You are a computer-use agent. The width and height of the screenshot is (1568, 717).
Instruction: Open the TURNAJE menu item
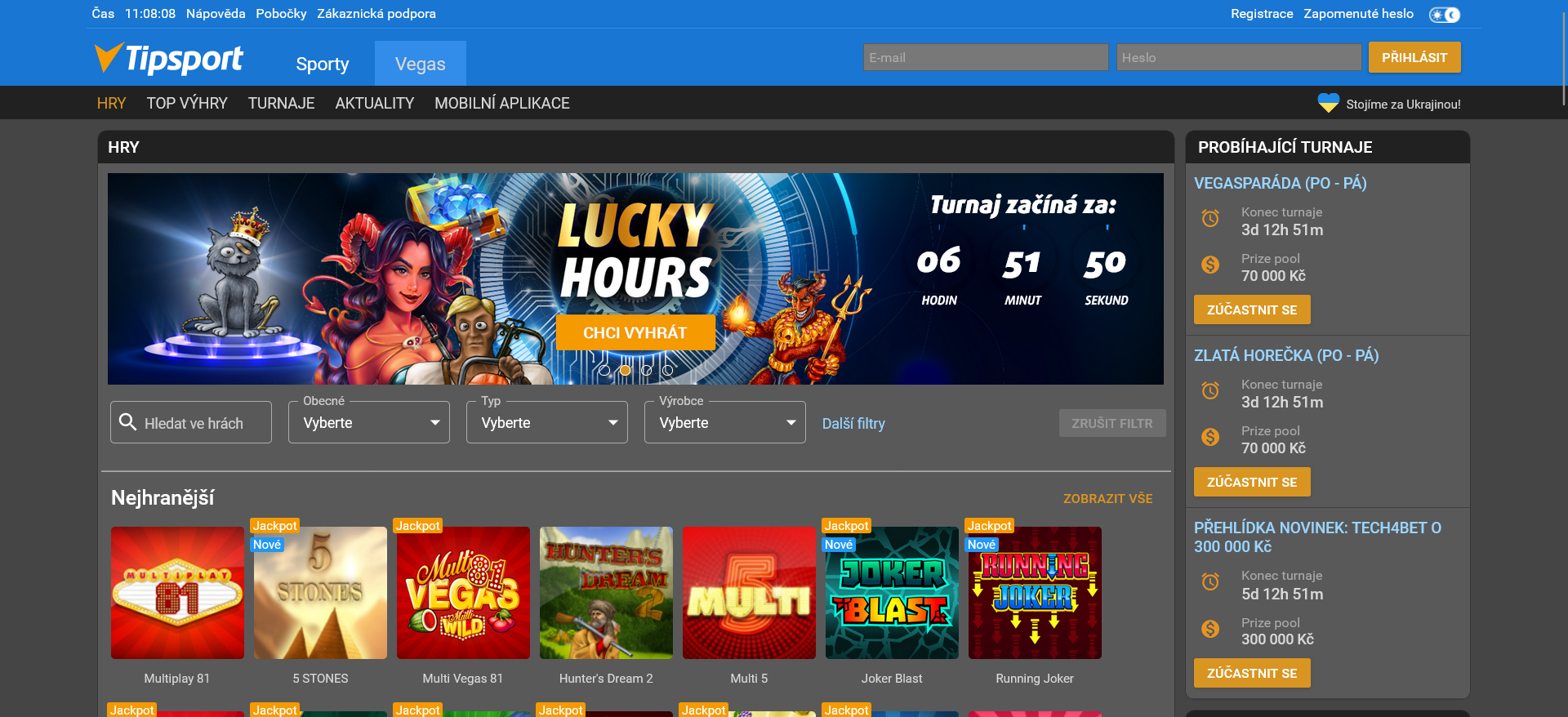[x=281, y=103]
